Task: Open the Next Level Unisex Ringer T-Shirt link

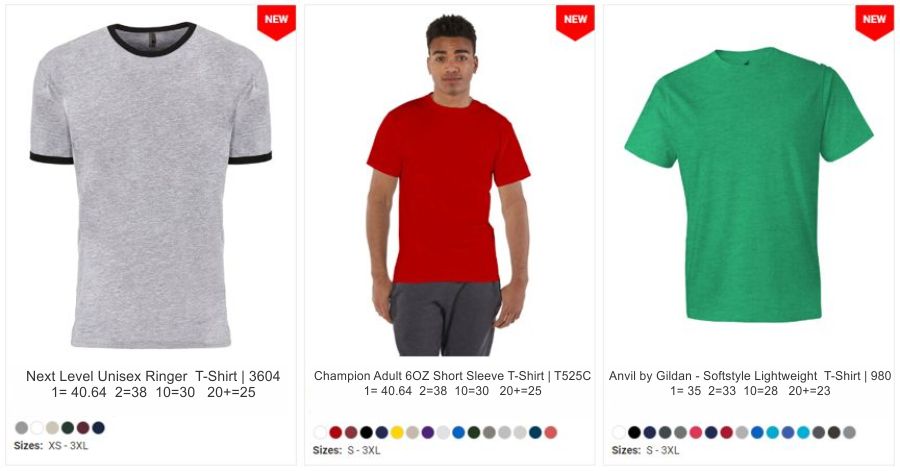Action: 153,376
